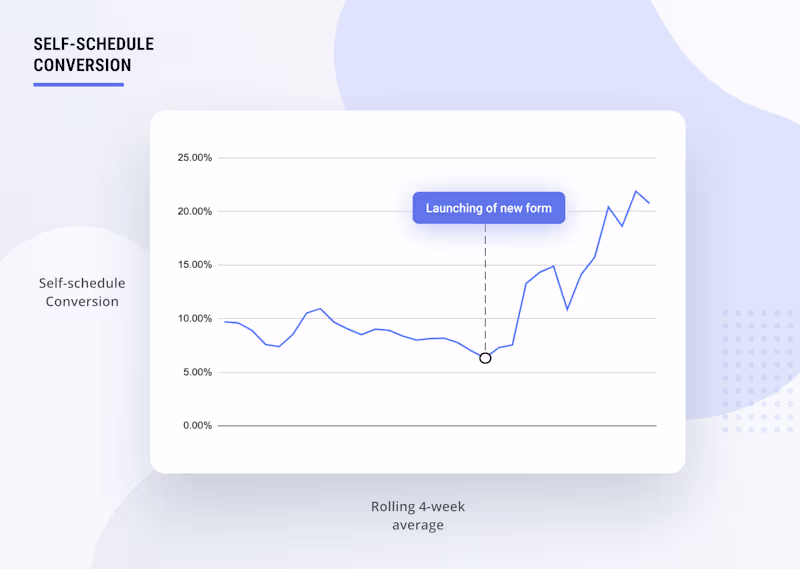Click the "SELF-SCHEDULE CONVERSION" heading
Viewport: 800px width, 569px height.
(94, 55)
